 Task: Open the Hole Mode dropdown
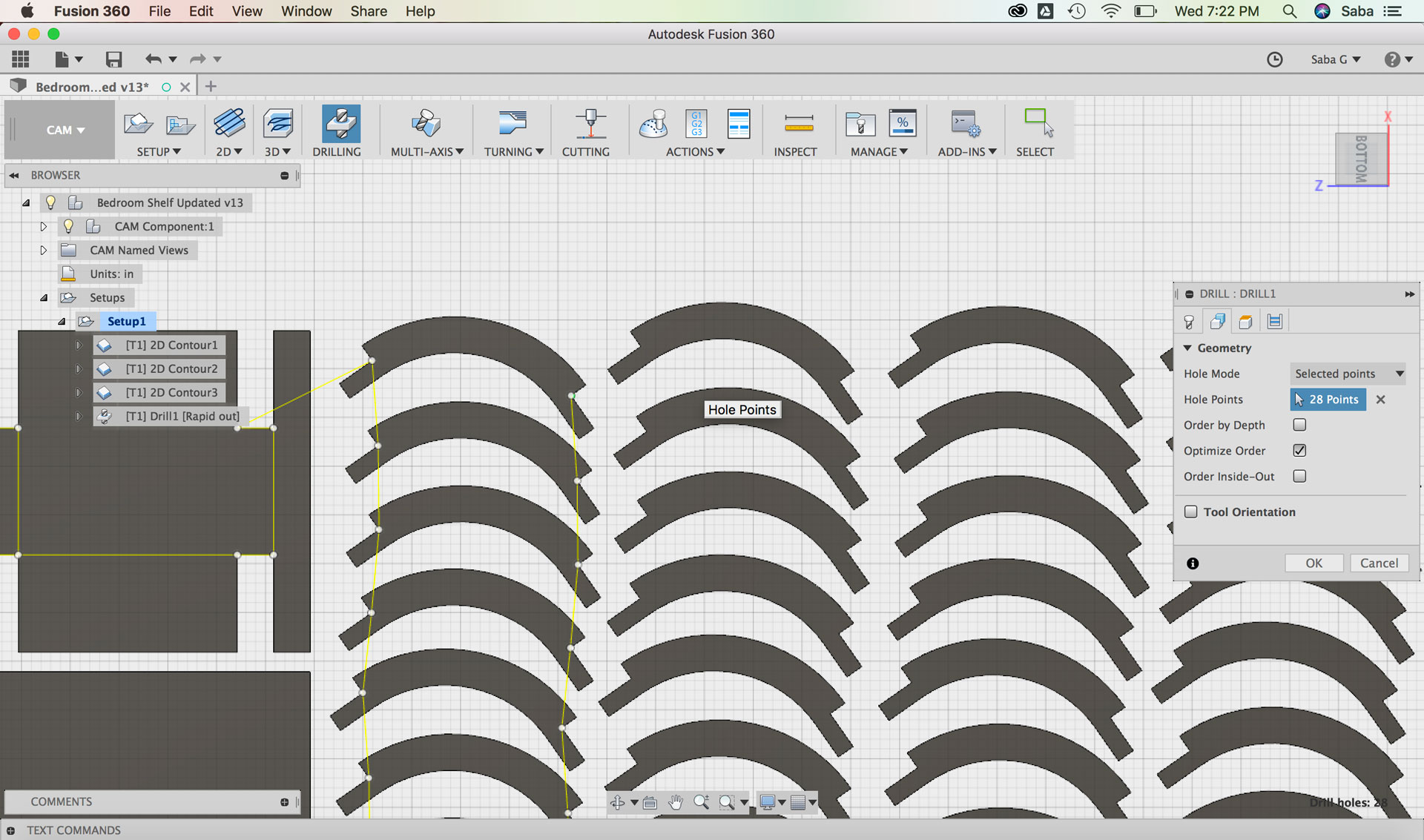(1348, 374)
